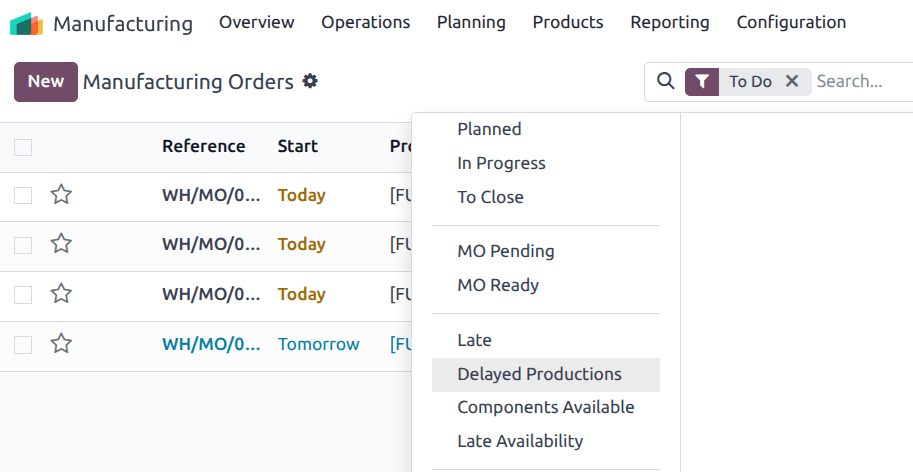Image resolution: width=913 pixels, height=472 pixels.
Task: Click the funnel filter icon in search
Action: 703,82
